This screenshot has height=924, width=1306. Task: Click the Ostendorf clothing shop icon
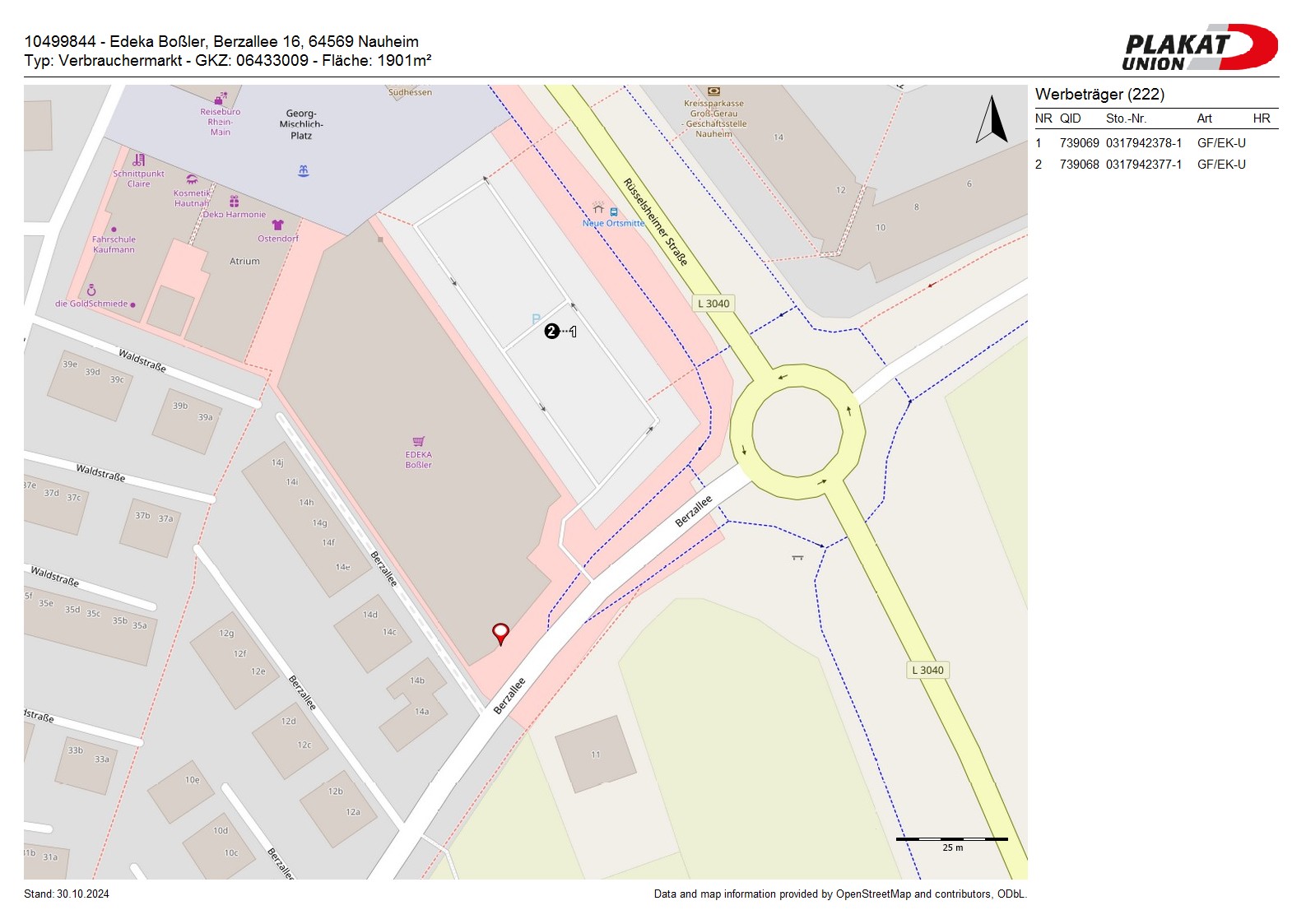click(277, 225)
